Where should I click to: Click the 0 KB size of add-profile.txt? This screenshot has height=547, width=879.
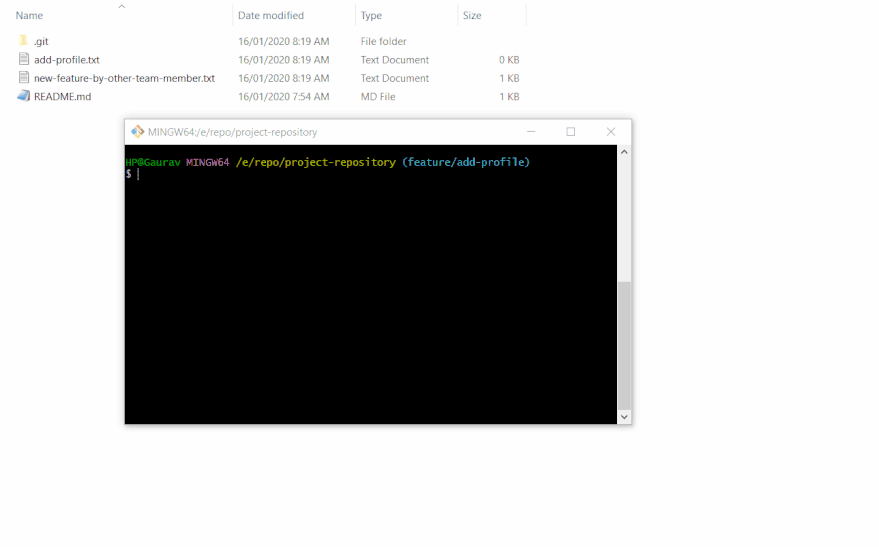[x=509, y=59]
